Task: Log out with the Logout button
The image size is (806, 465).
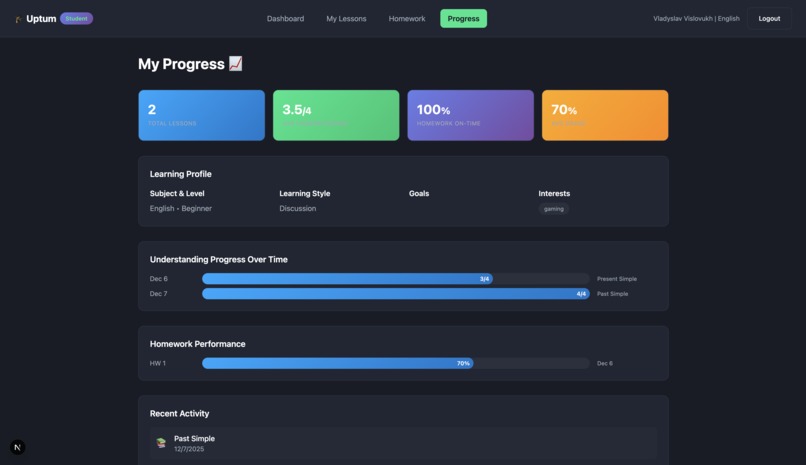Action: point(769,18)
